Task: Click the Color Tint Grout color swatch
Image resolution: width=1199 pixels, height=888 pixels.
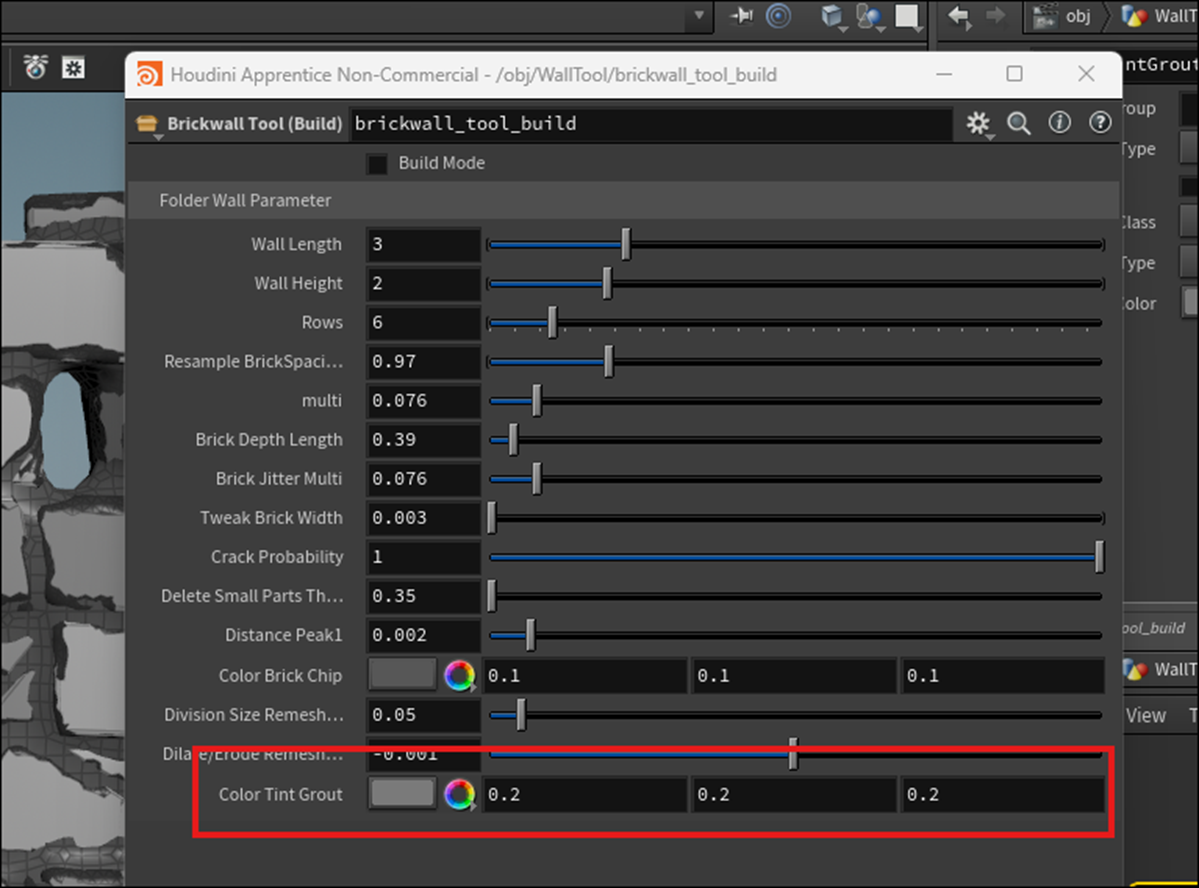Action: (402, 794)
